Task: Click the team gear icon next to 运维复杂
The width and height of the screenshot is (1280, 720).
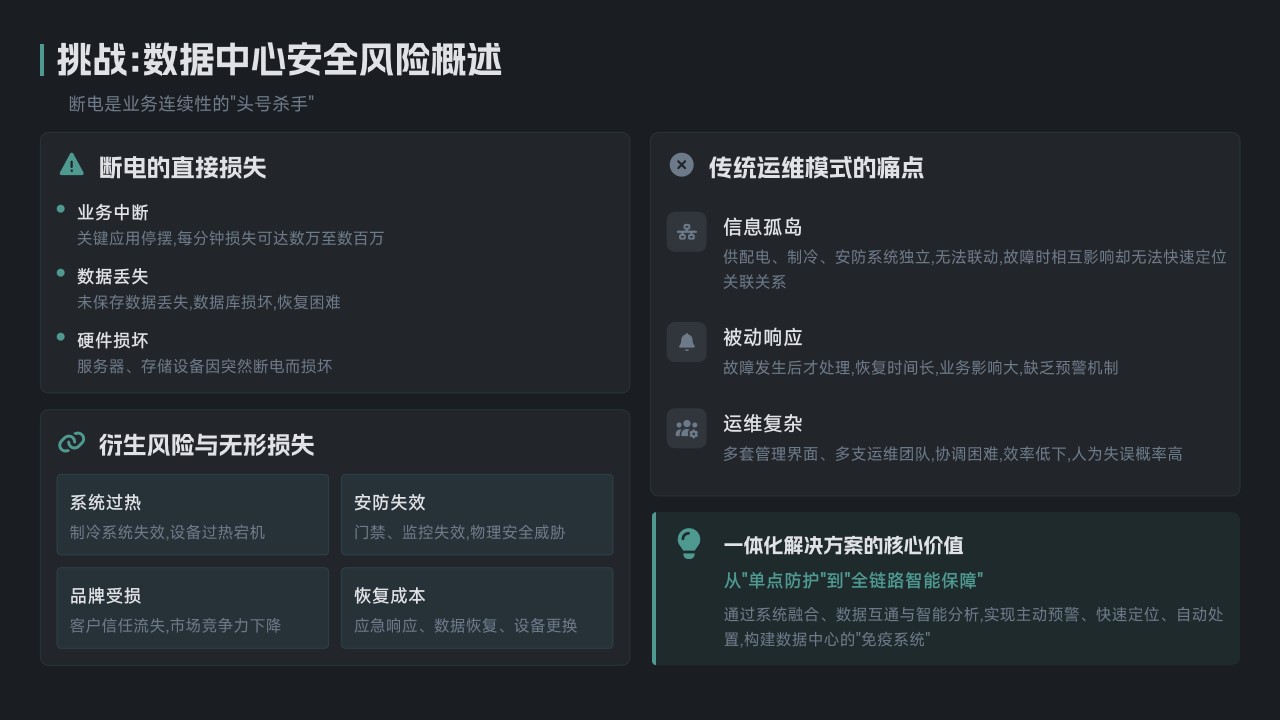Action: 687,429
